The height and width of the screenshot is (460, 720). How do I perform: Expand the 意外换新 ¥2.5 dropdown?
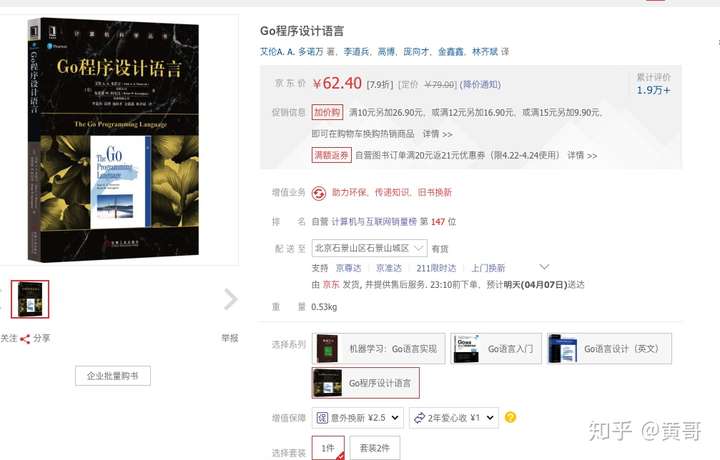(358, 418)
